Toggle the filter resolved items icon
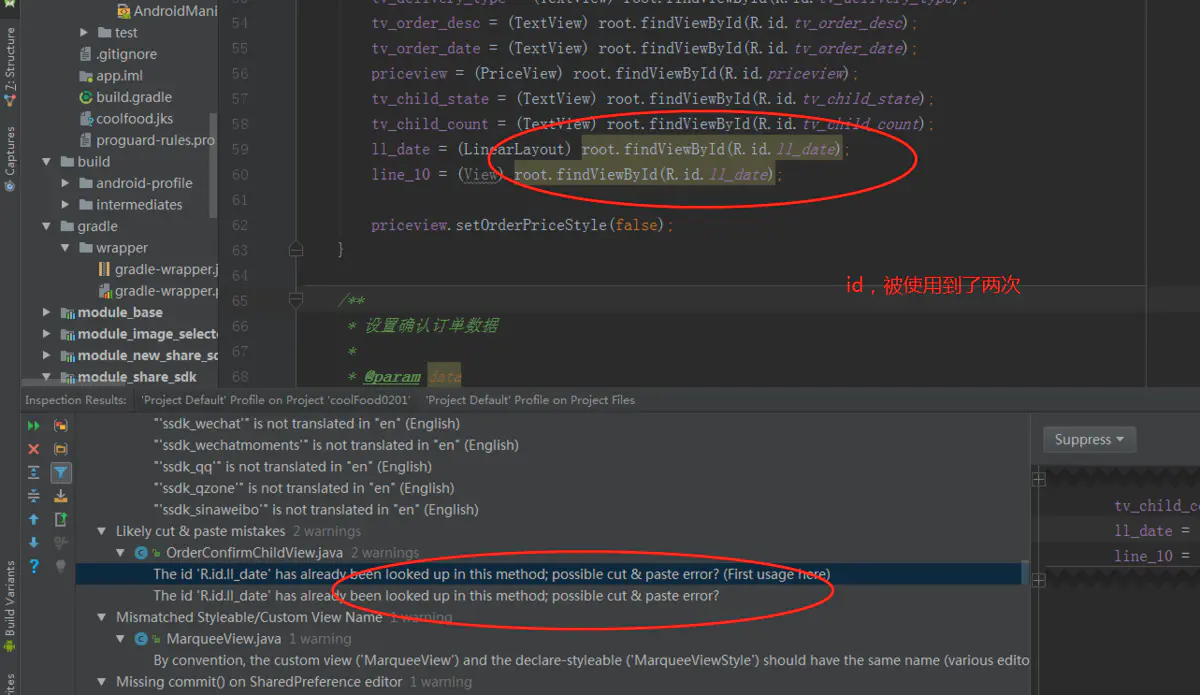1200x695 pixels. point(61,473)
